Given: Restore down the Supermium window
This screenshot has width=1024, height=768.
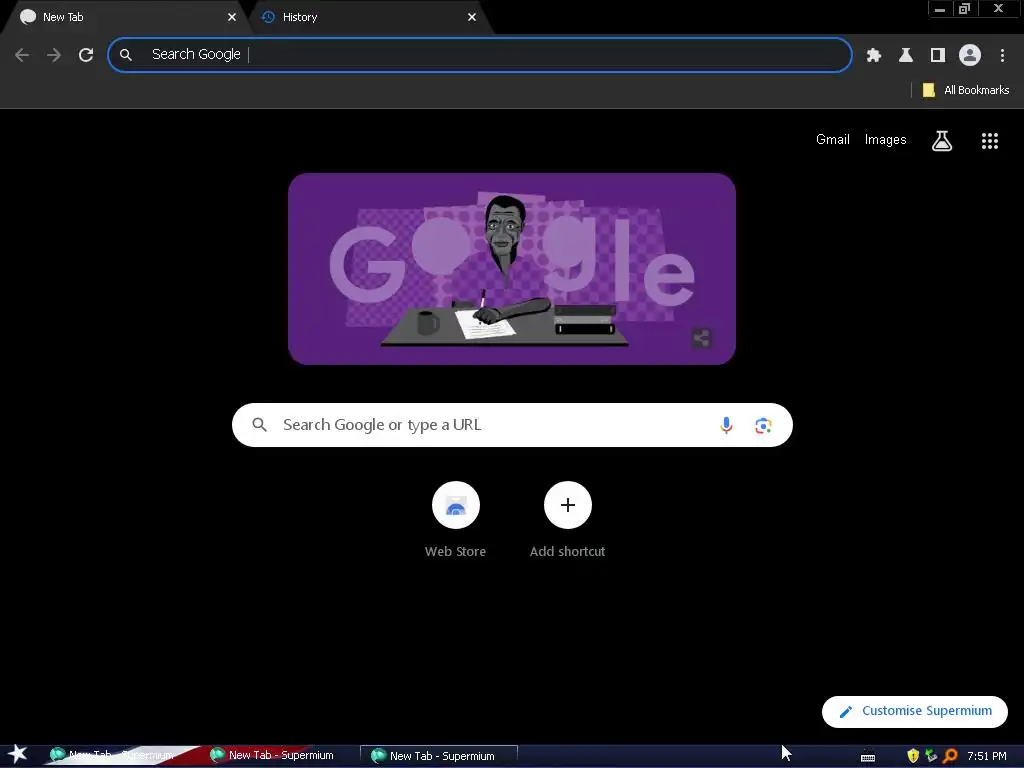Looking at the screenshot, I should pyautogui.click(x=964, y=9).
